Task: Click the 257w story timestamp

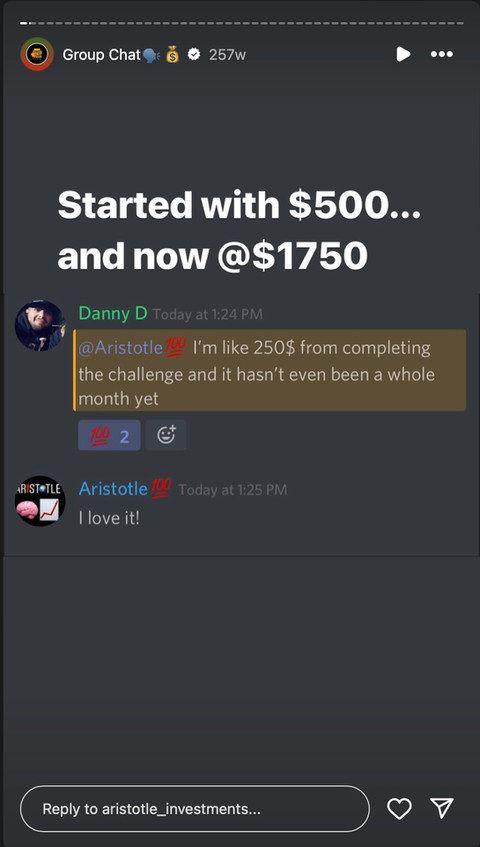Action: [227, 55]
